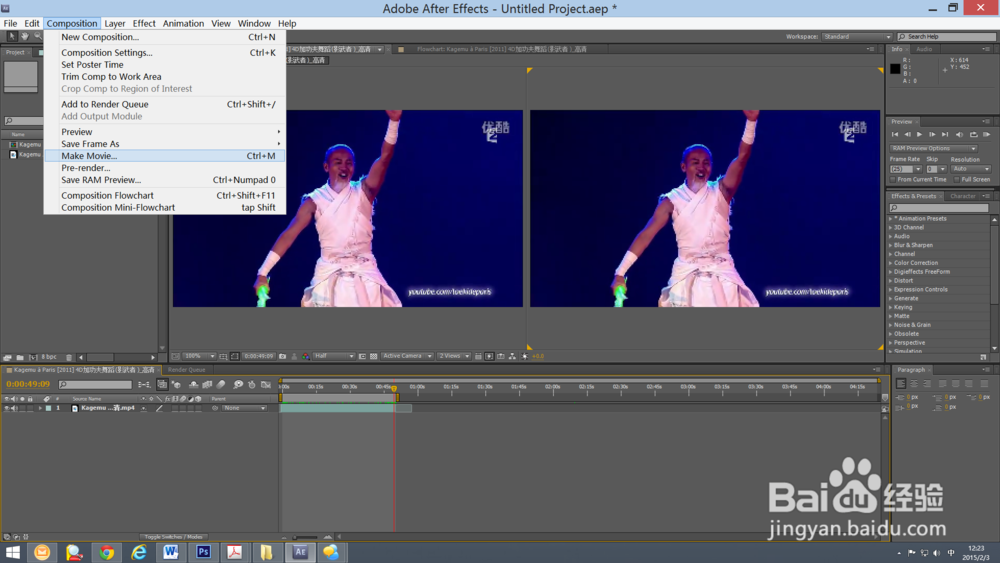
Task: Jump to last frame in Preview
Action: (x=945, y=135)
